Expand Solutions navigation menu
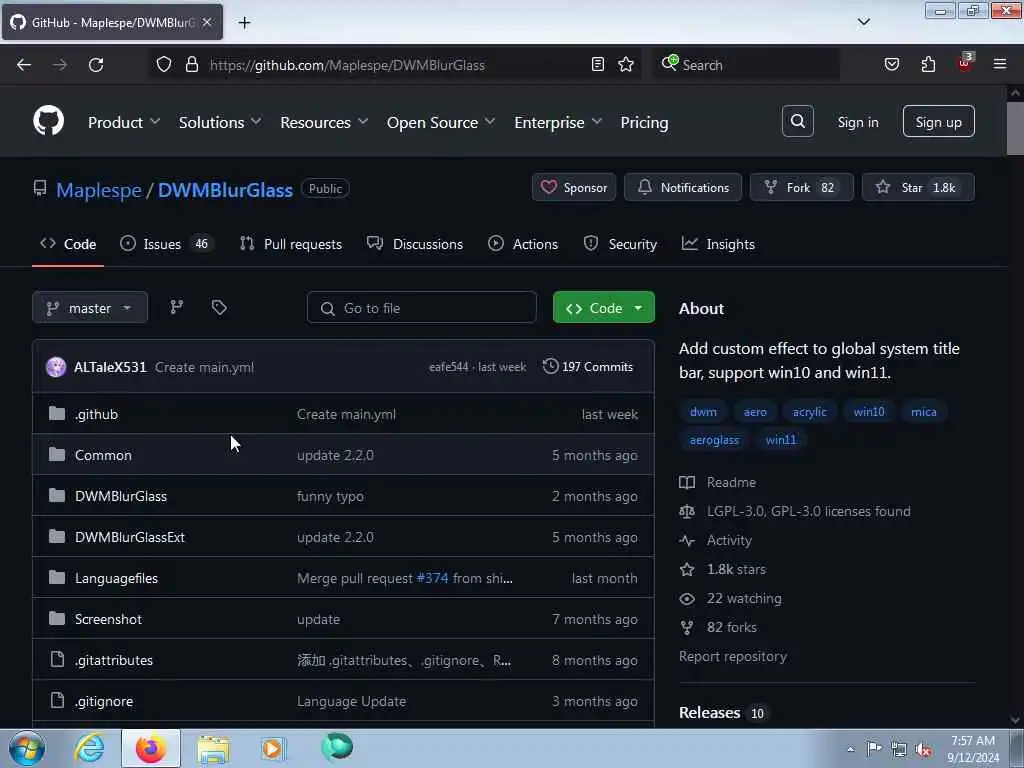1024x768 pixels. click(220, 122)
